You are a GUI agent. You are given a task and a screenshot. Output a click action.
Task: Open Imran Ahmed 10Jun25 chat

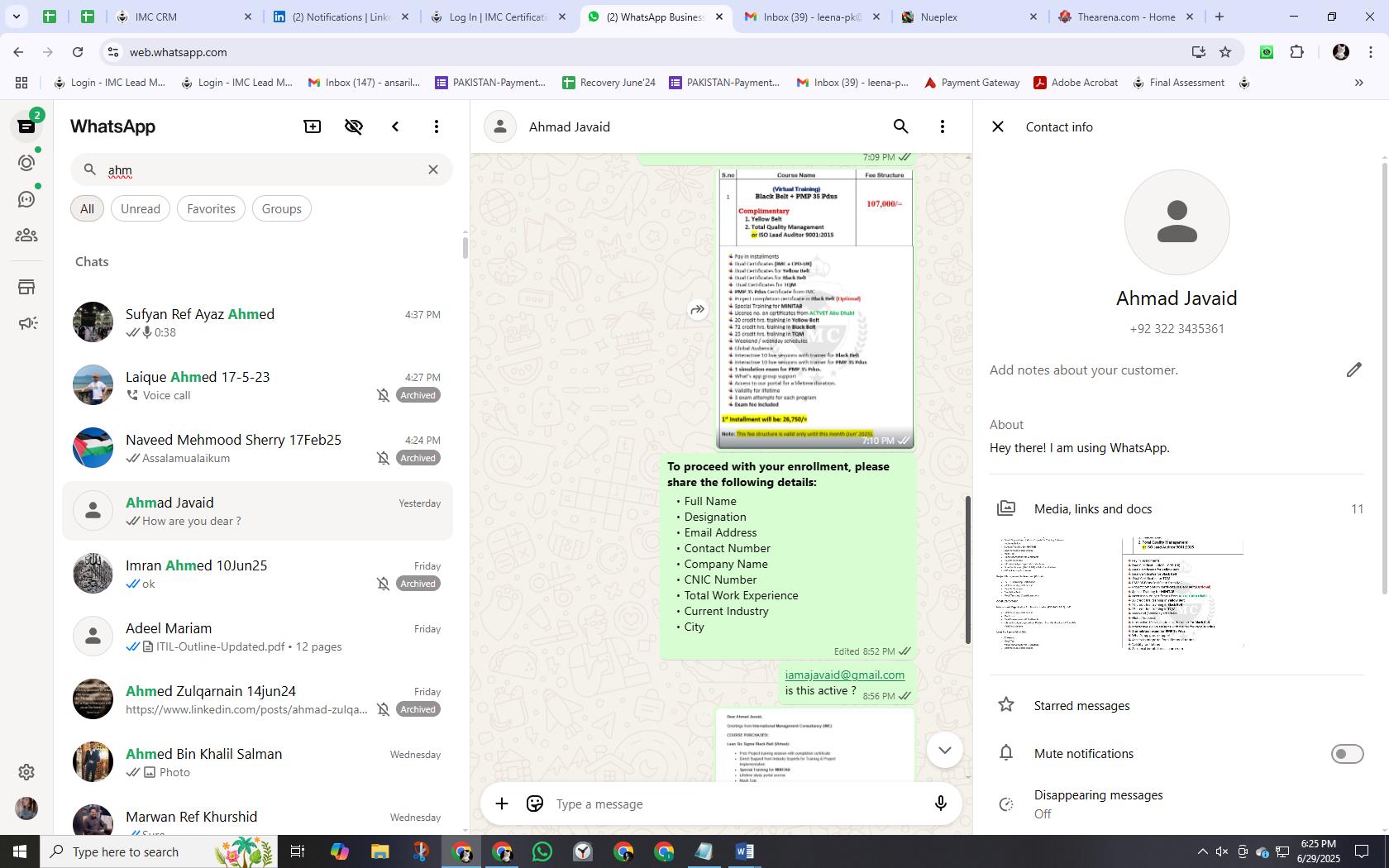click(258, 574)
